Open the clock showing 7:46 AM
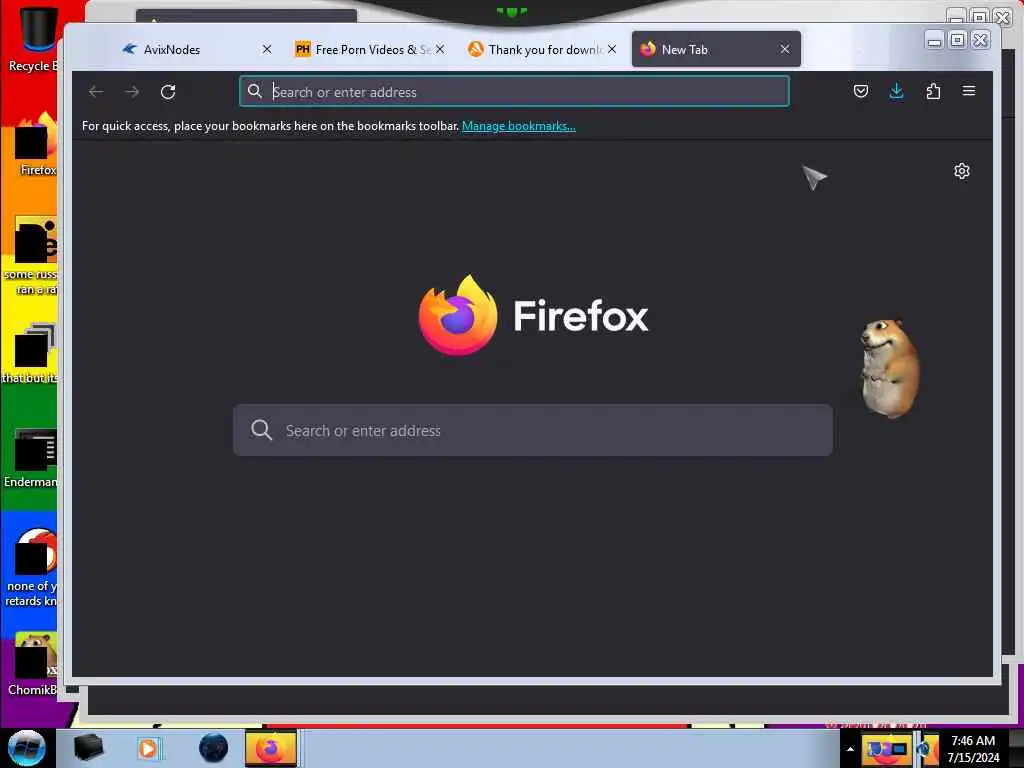1024x768 pixels. (973, 749)
